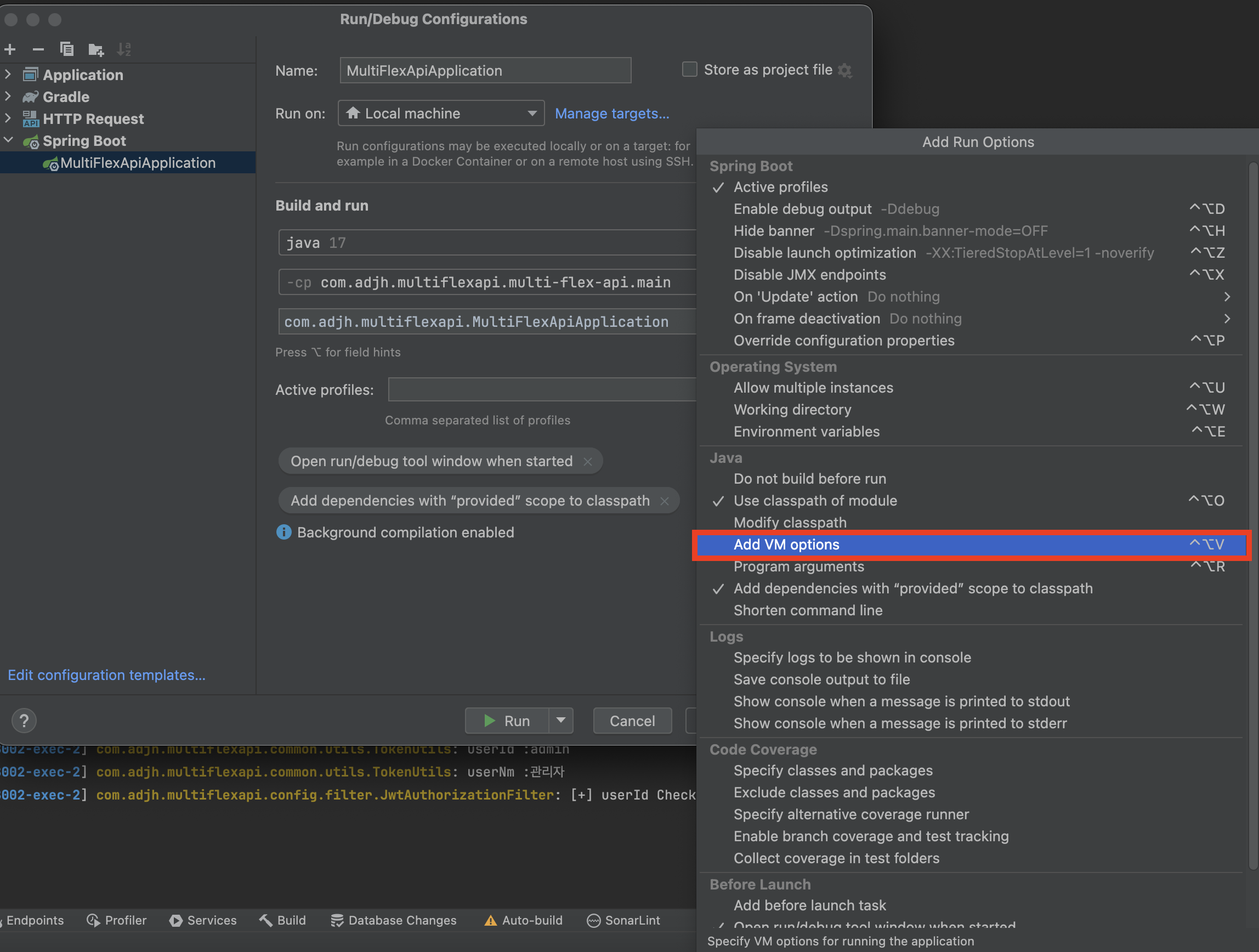Click the Copy Configuration icon
Image resolution: width=1259 pixels, height=952 pixels.
[x=66, y=49]
